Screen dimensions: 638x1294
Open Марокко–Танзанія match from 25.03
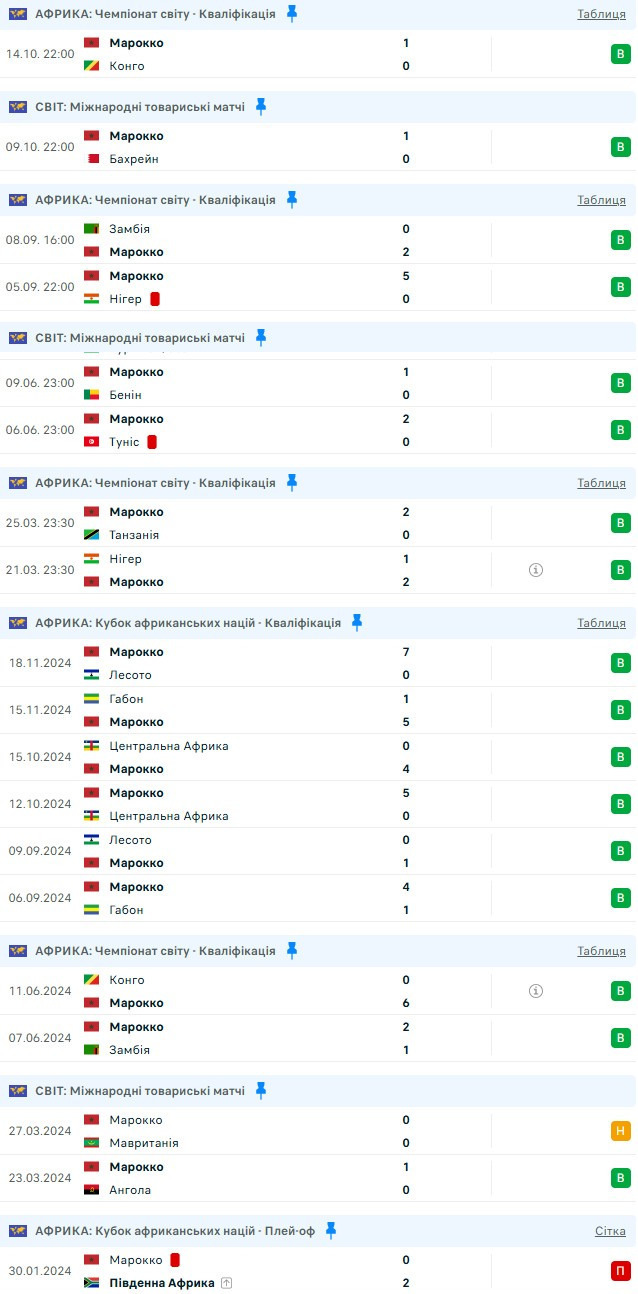coord(250,523)
